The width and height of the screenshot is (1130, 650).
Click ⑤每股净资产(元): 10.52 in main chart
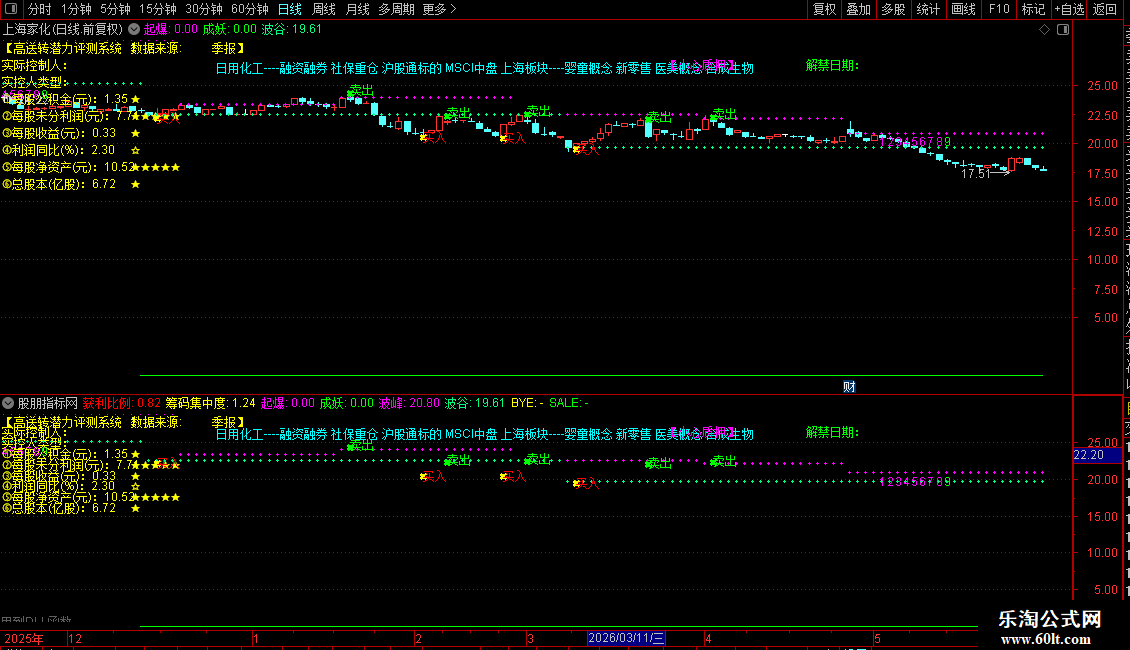[x=69, y=167]
